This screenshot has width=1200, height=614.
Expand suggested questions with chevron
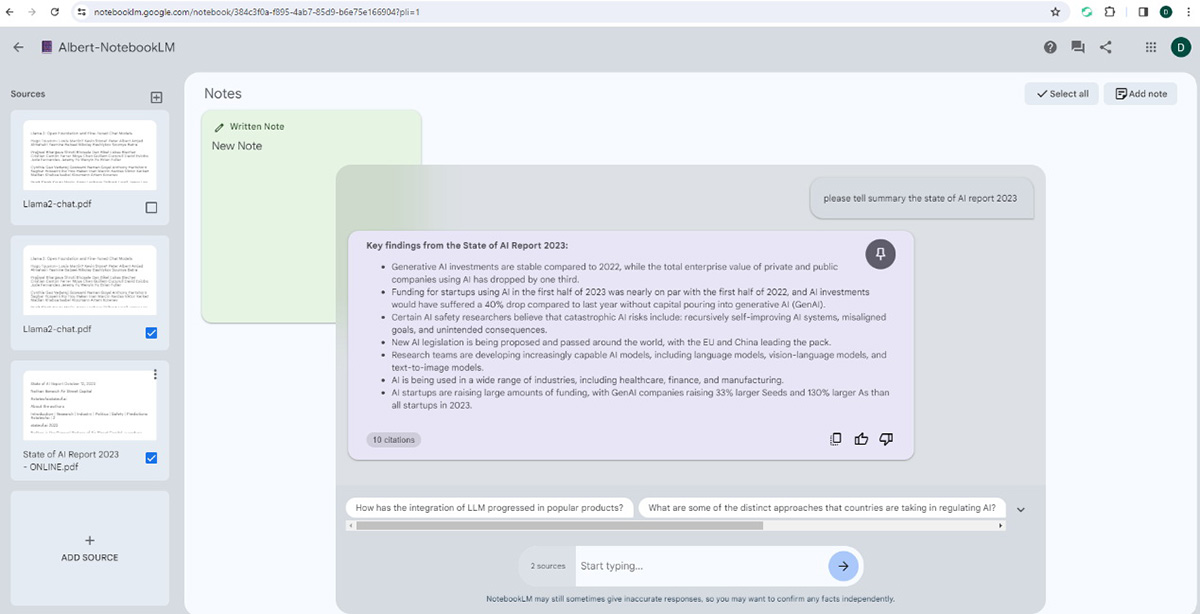click(1021, 509)
